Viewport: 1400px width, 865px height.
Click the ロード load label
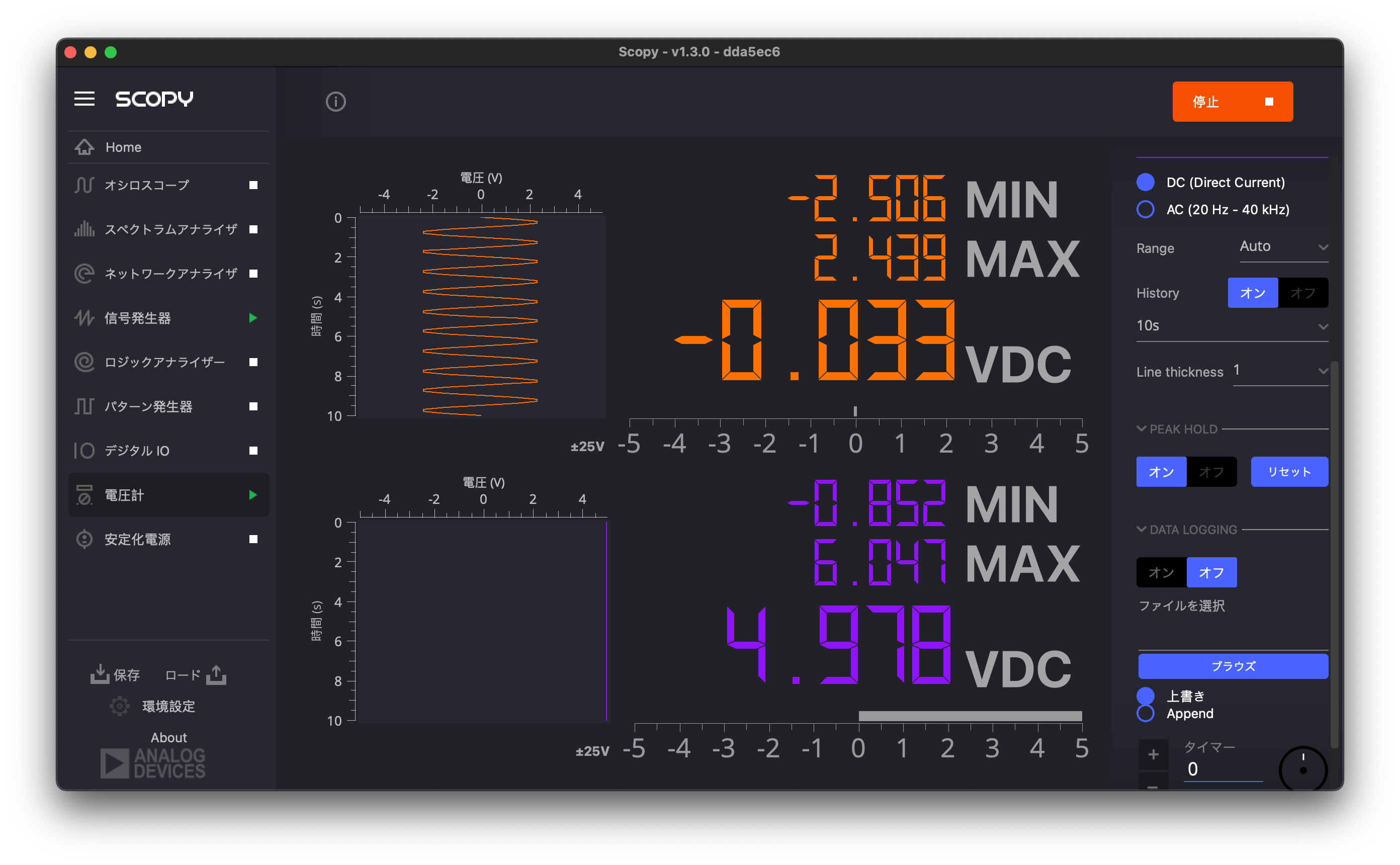(x=183, y=675)
